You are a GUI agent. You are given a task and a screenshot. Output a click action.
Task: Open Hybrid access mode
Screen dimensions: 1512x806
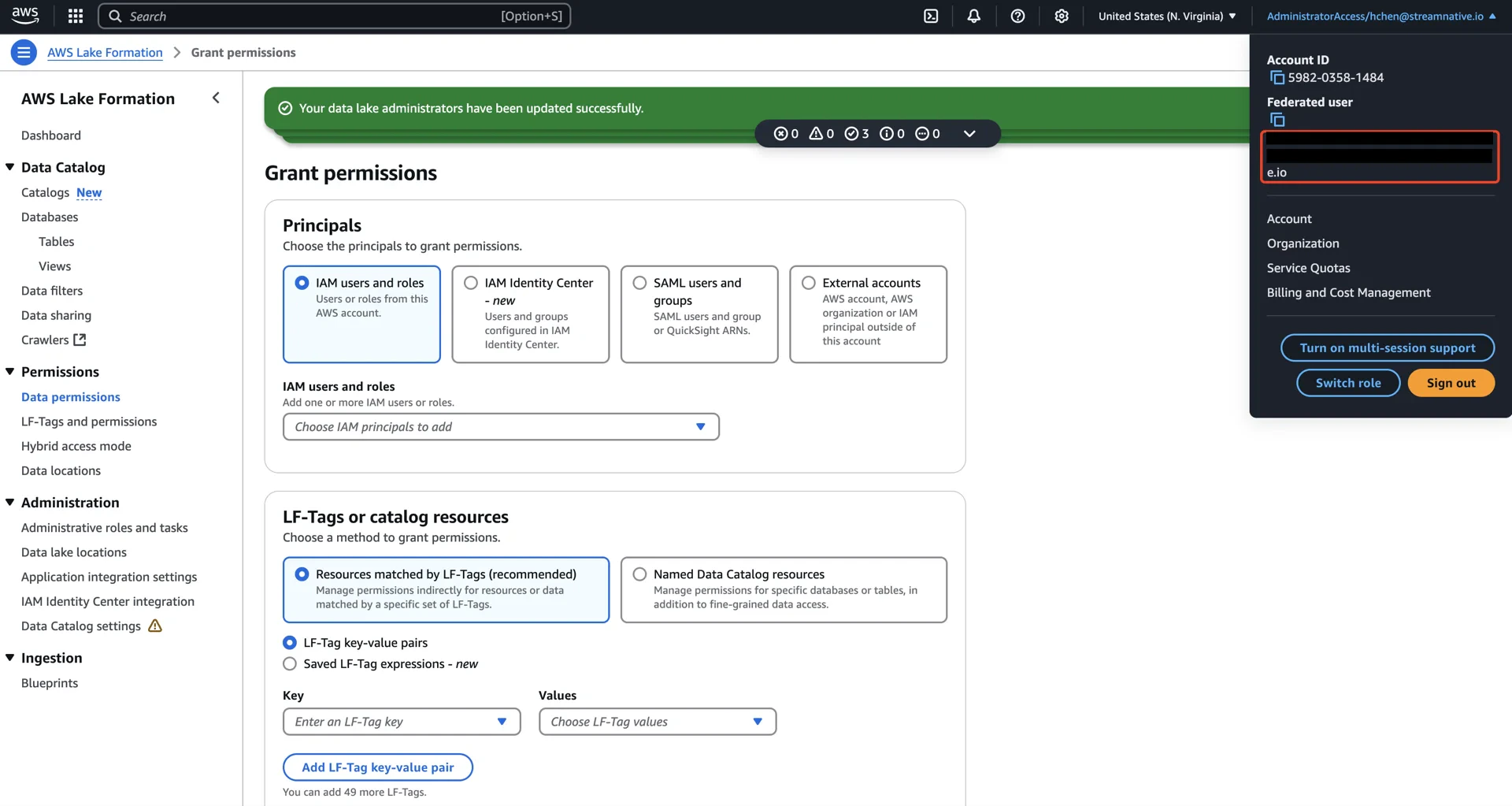[x=76, y=446]
